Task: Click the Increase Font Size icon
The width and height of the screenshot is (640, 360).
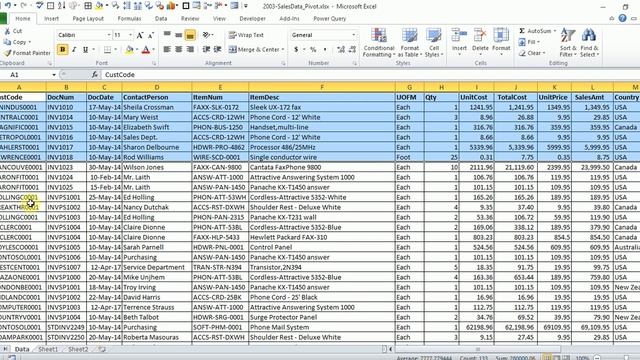Action: (140, 36)
